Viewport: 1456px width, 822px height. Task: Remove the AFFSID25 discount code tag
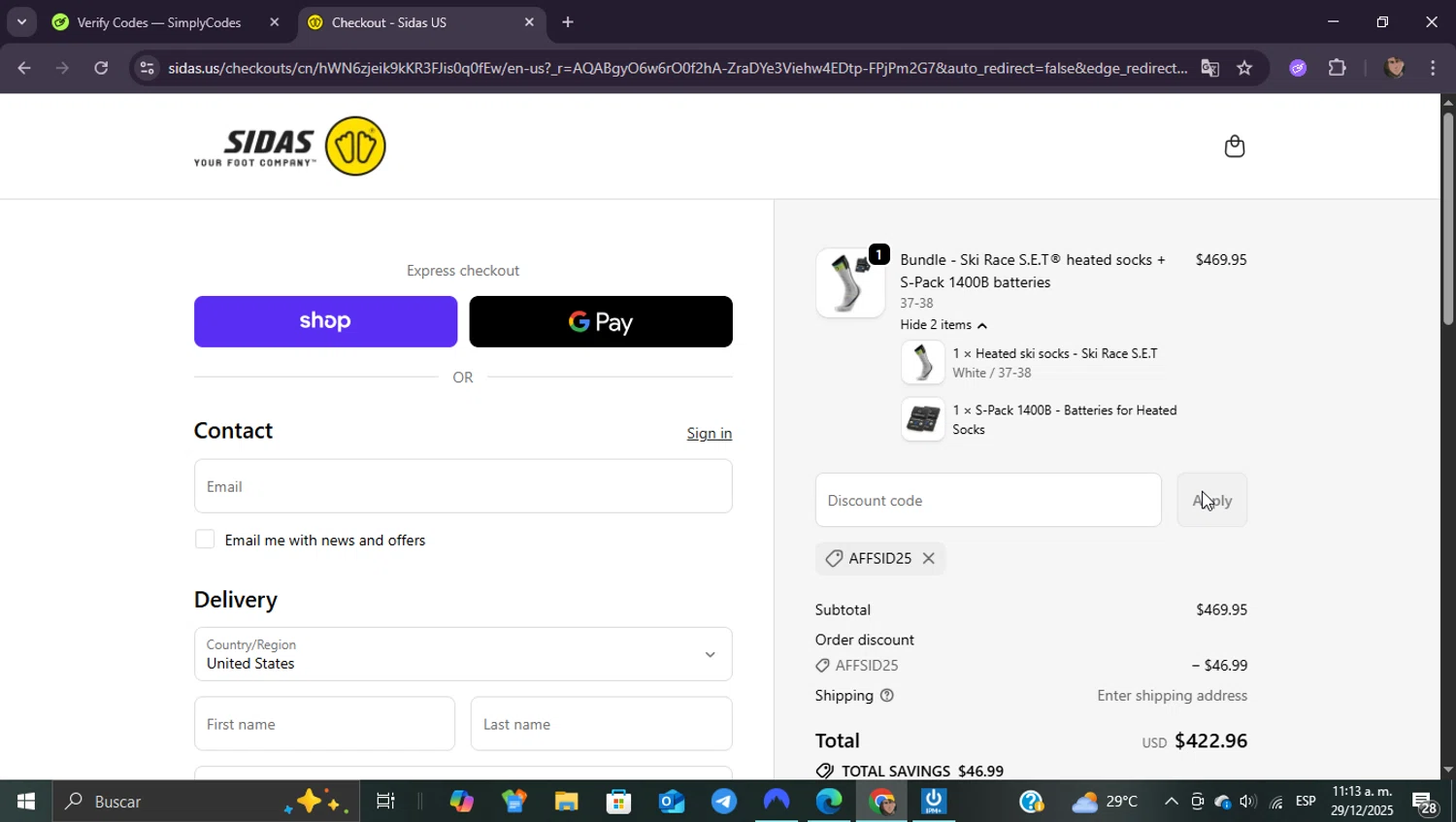pos(929,558)
